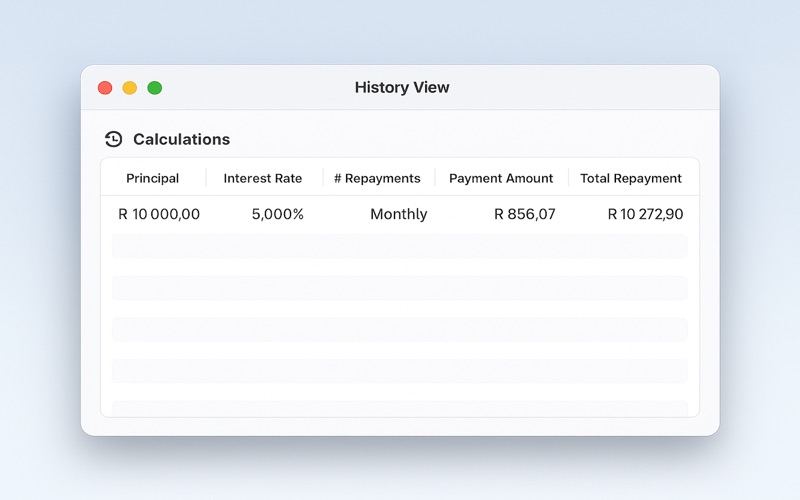Click the history clock icon beside Calculations

pos(113,139)
